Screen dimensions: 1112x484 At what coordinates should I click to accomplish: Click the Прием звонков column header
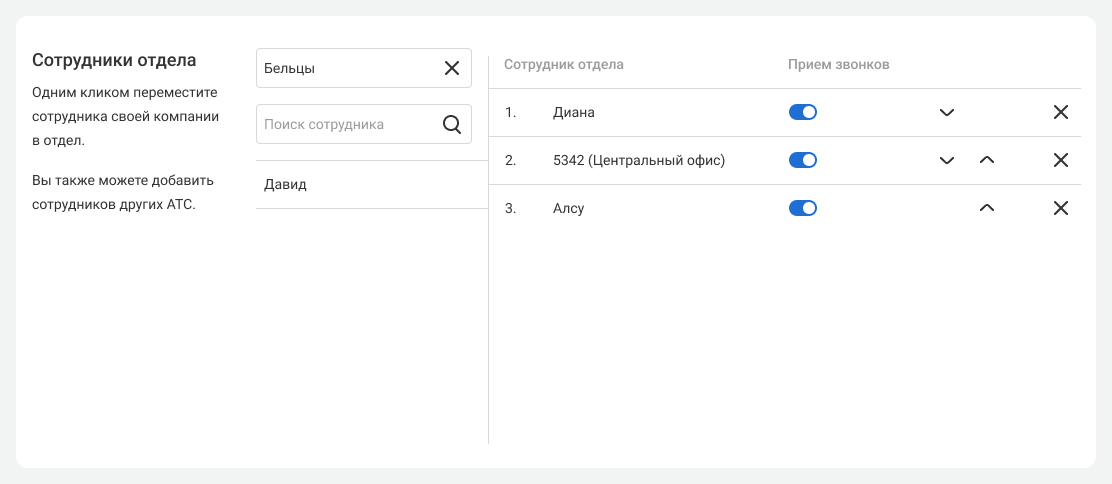(838, 65)
